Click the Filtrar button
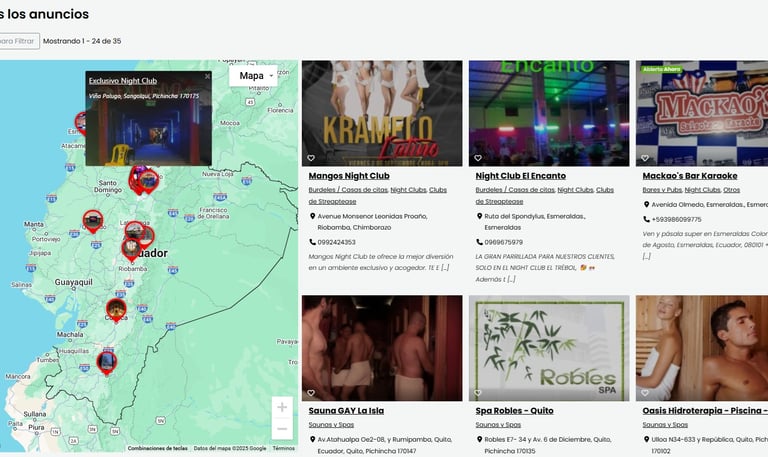768x457 pixels. (x=19, y=41)
